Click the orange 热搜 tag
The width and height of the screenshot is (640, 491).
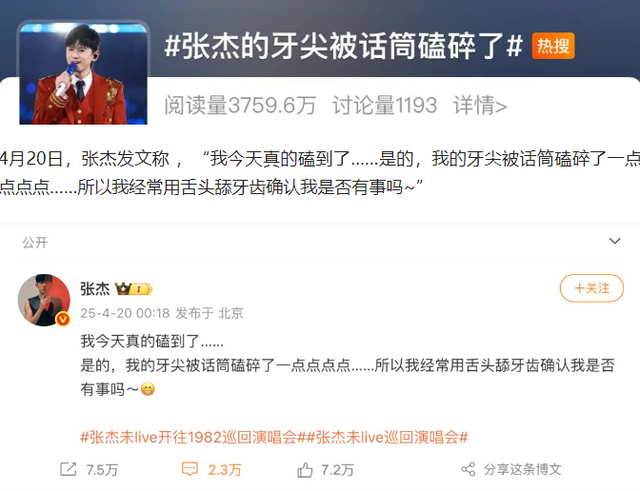[553, 46]
